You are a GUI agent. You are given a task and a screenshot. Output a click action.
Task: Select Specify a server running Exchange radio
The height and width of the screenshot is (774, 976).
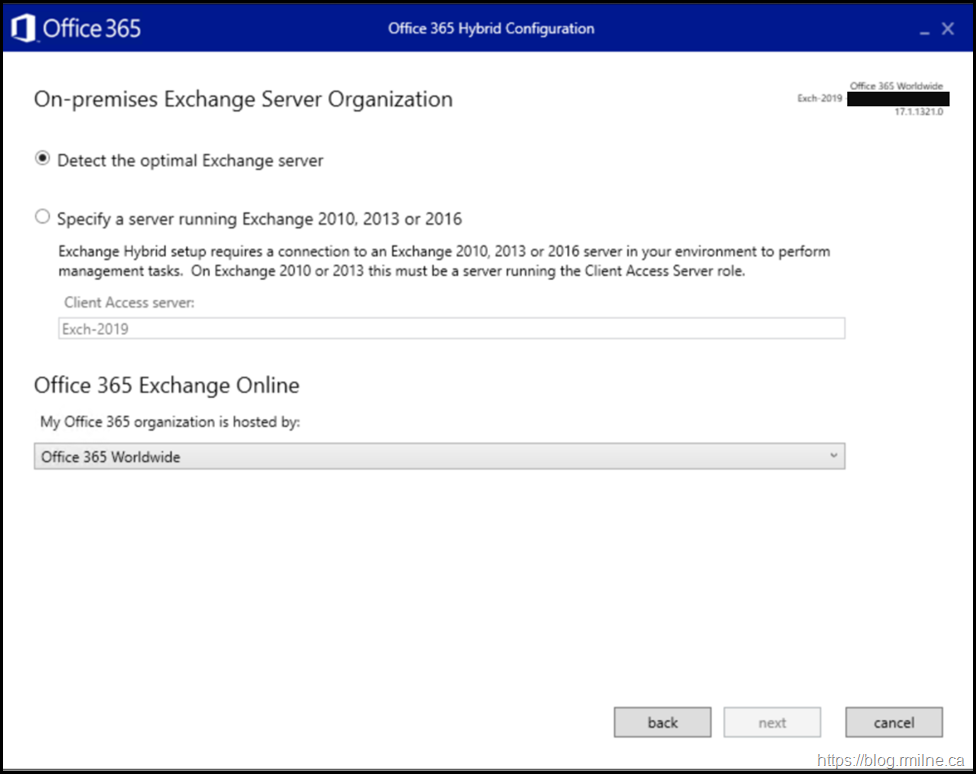(x=42, y=217)
